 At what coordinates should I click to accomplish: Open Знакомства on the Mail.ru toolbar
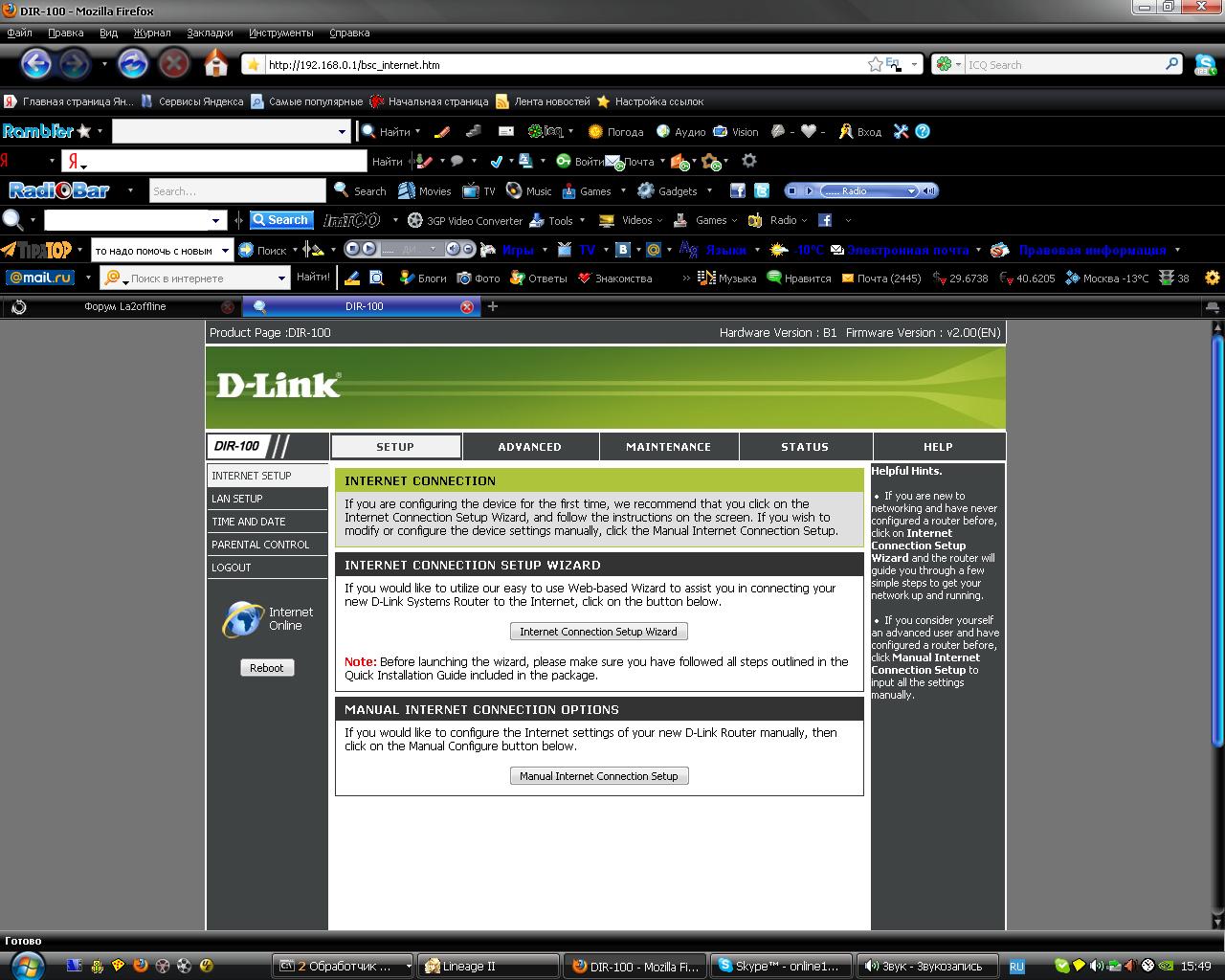click(614, 278)
